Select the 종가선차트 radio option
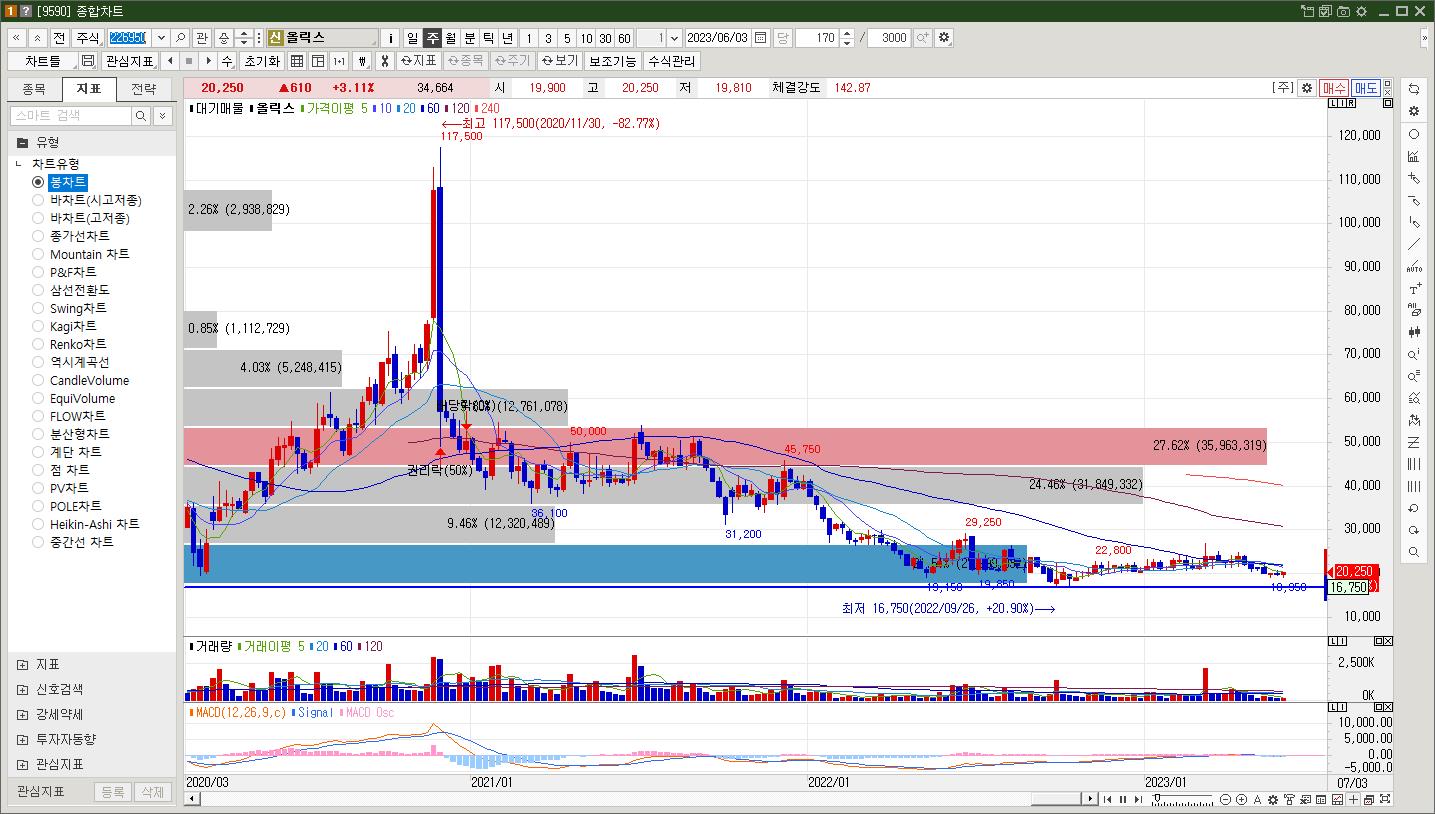Viewport: 1435px width, 814px height. pyautogui.click(x=38, y=236)
